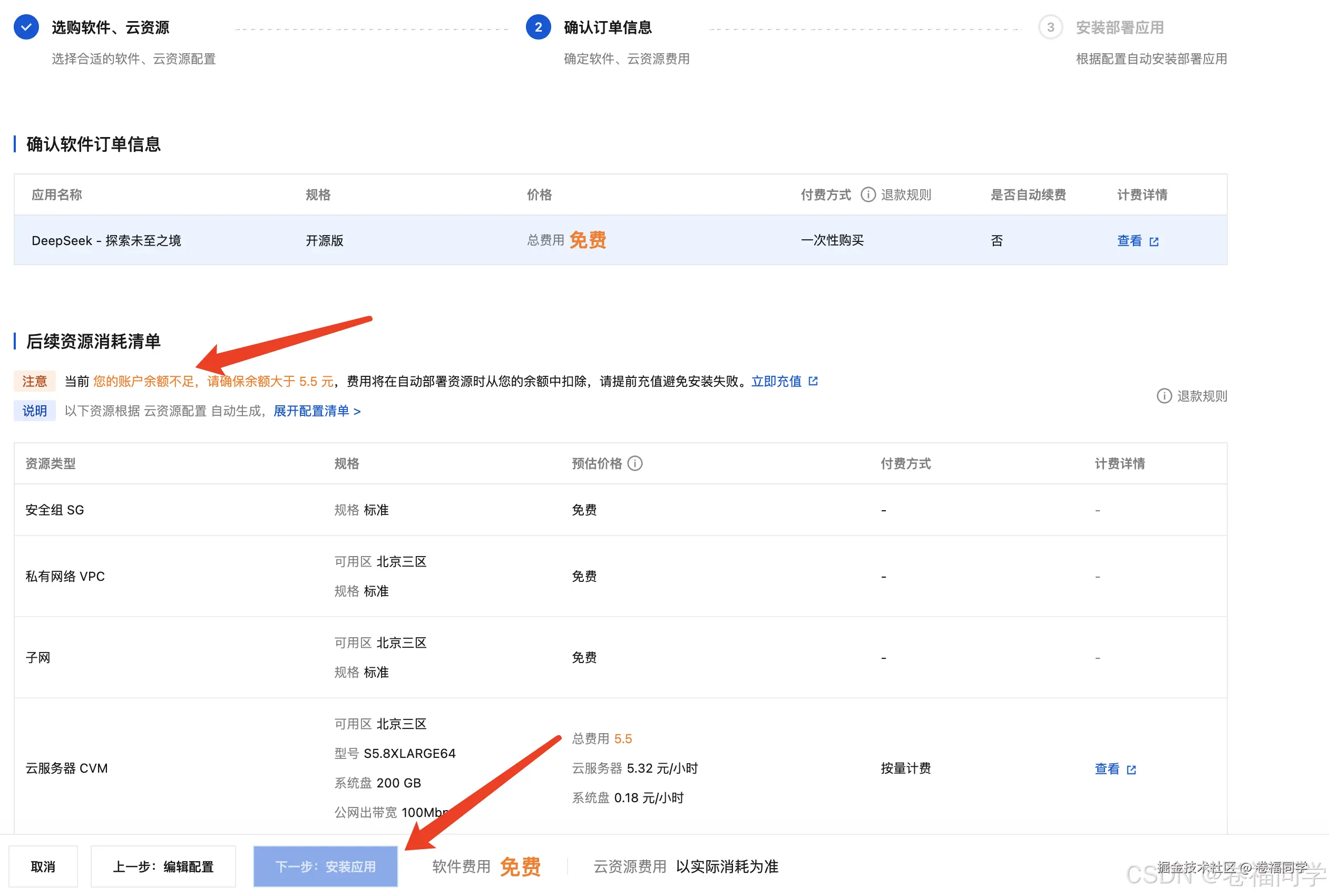Click the step 2 circle indicator
This screenshot has height=896, width=1329.
click(538, 27)
